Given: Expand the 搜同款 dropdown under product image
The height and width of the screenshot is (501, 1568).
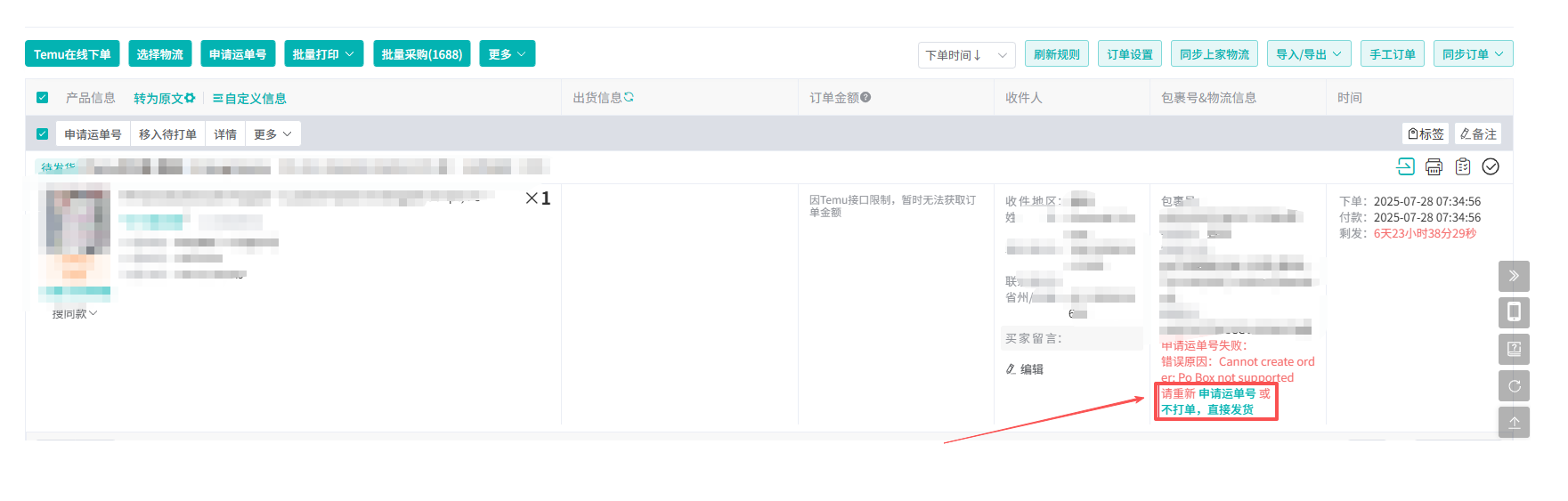Looking at the screenshot, I should click(x=75, y=313).
